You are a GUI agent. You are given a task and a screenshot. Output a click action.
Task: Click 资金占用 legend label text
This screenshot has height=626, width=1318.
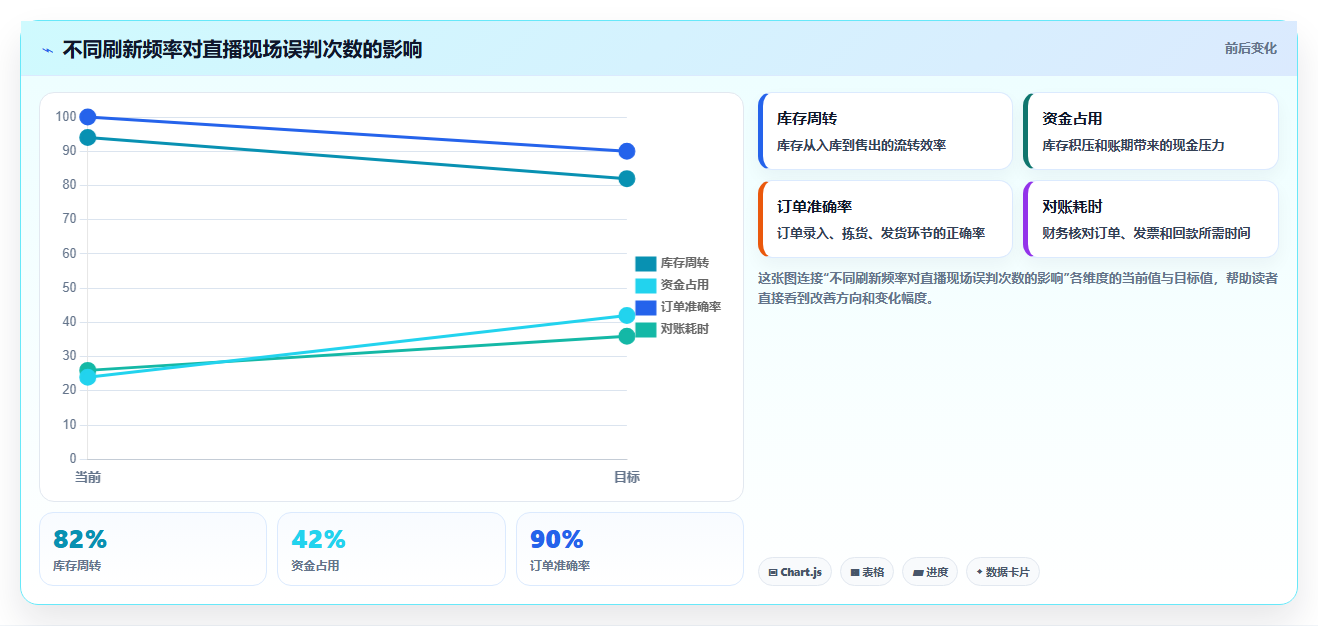(x=685, y=285)
